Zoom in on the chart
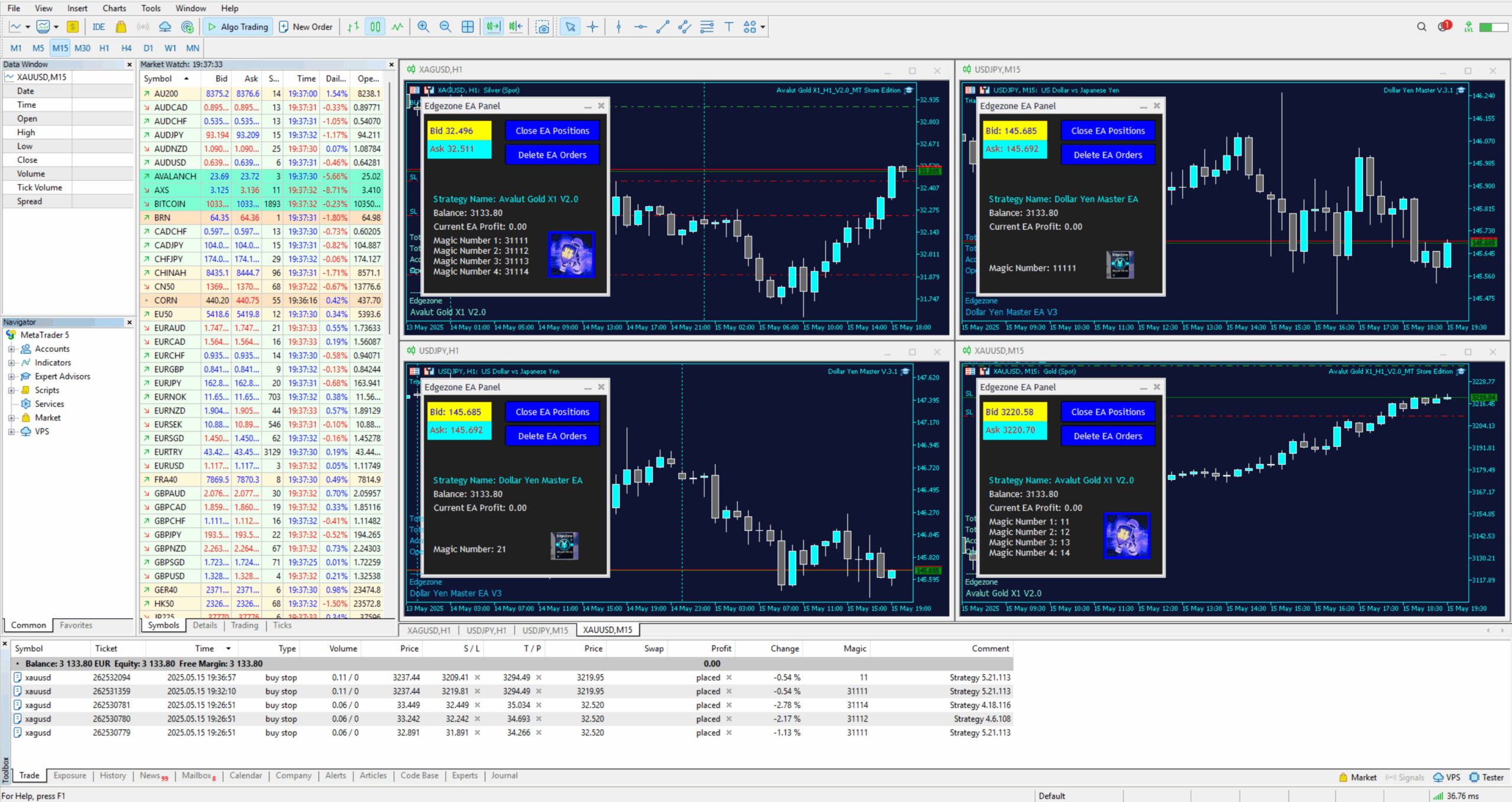Image resolution: width=1512 pixels, height=802 pixels. 423,27
